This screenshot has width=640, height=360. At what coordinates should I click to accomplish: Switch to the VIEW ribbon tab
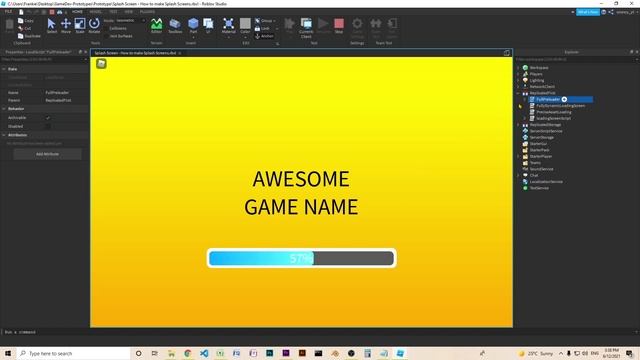coord(129,12)
